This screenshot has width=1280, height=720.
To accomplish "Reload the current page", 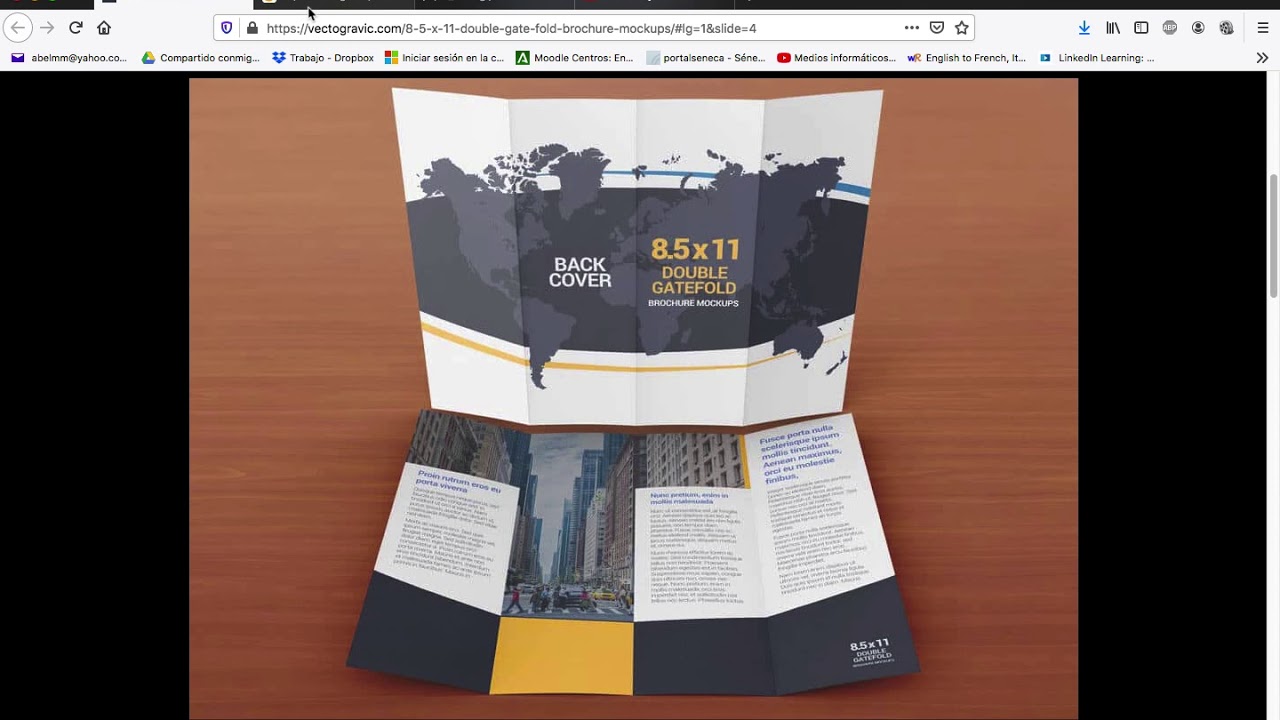I will [76, 28].
